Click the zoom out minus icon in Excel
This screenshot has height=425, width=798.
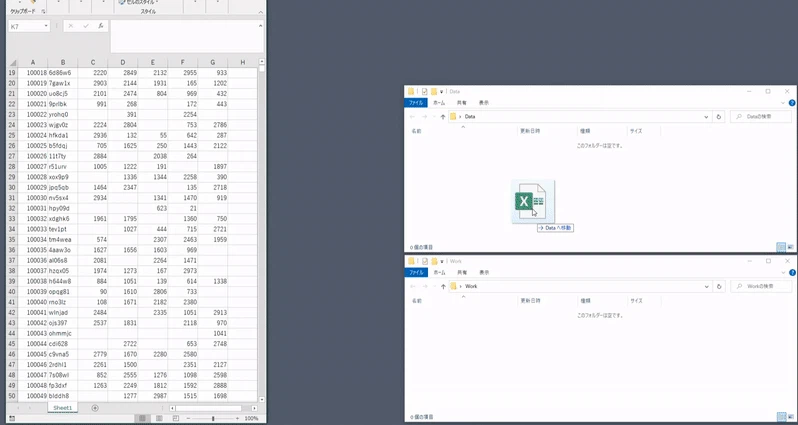coord(188,418)
